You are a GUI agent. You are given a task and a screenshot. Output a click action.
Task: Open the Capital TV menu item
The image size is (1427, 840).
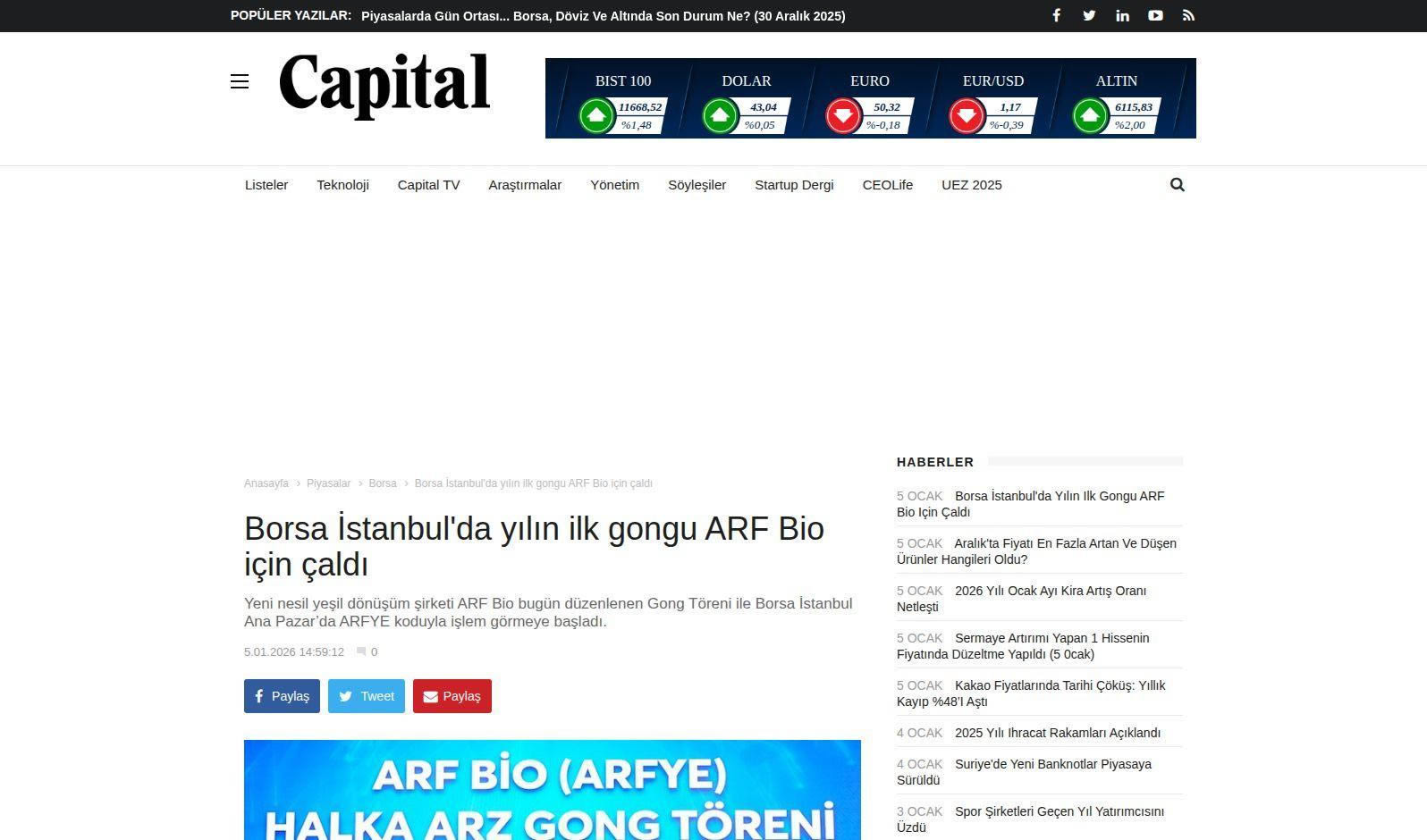pos(428,185)
